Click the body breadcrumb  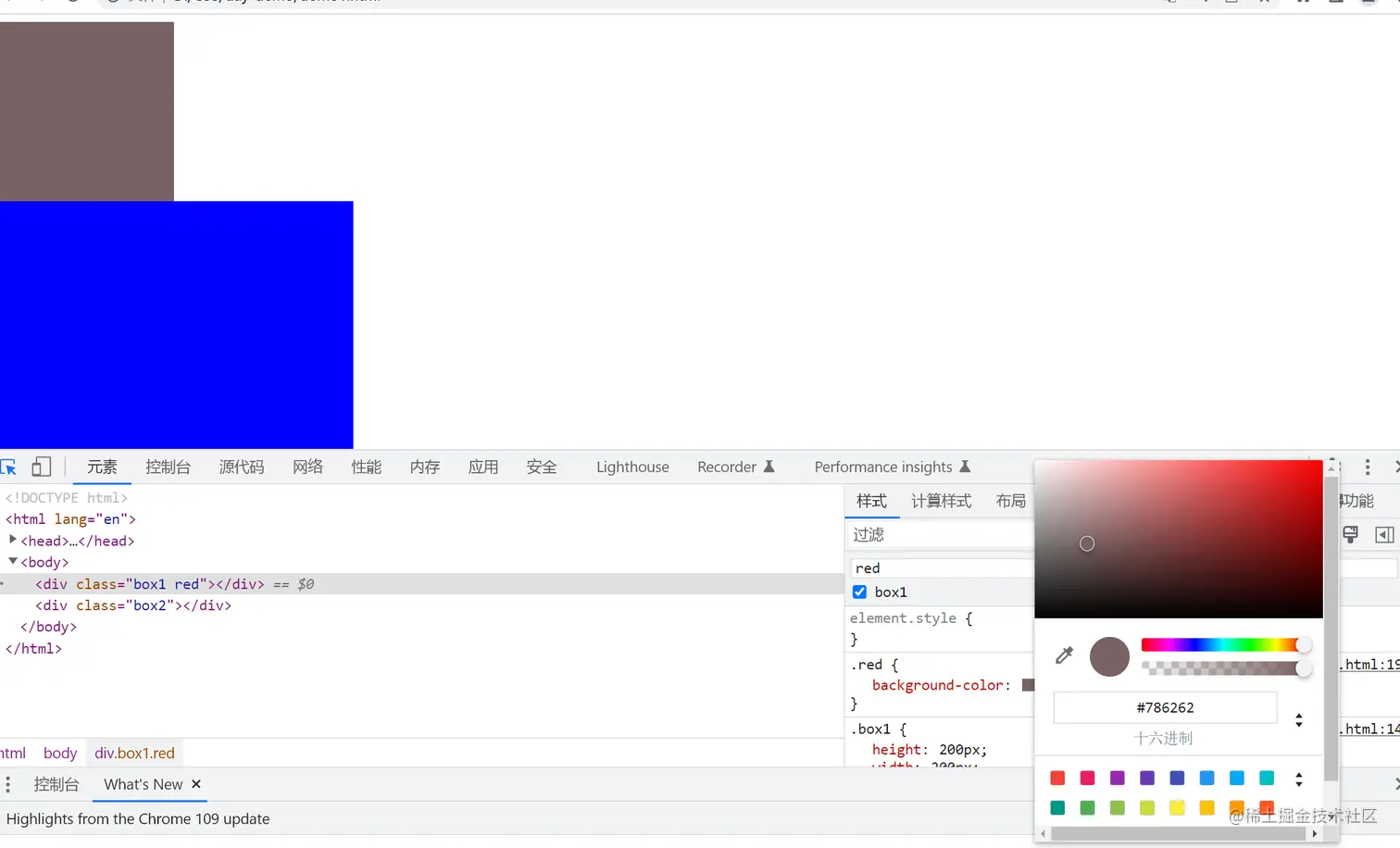point(60,754)
